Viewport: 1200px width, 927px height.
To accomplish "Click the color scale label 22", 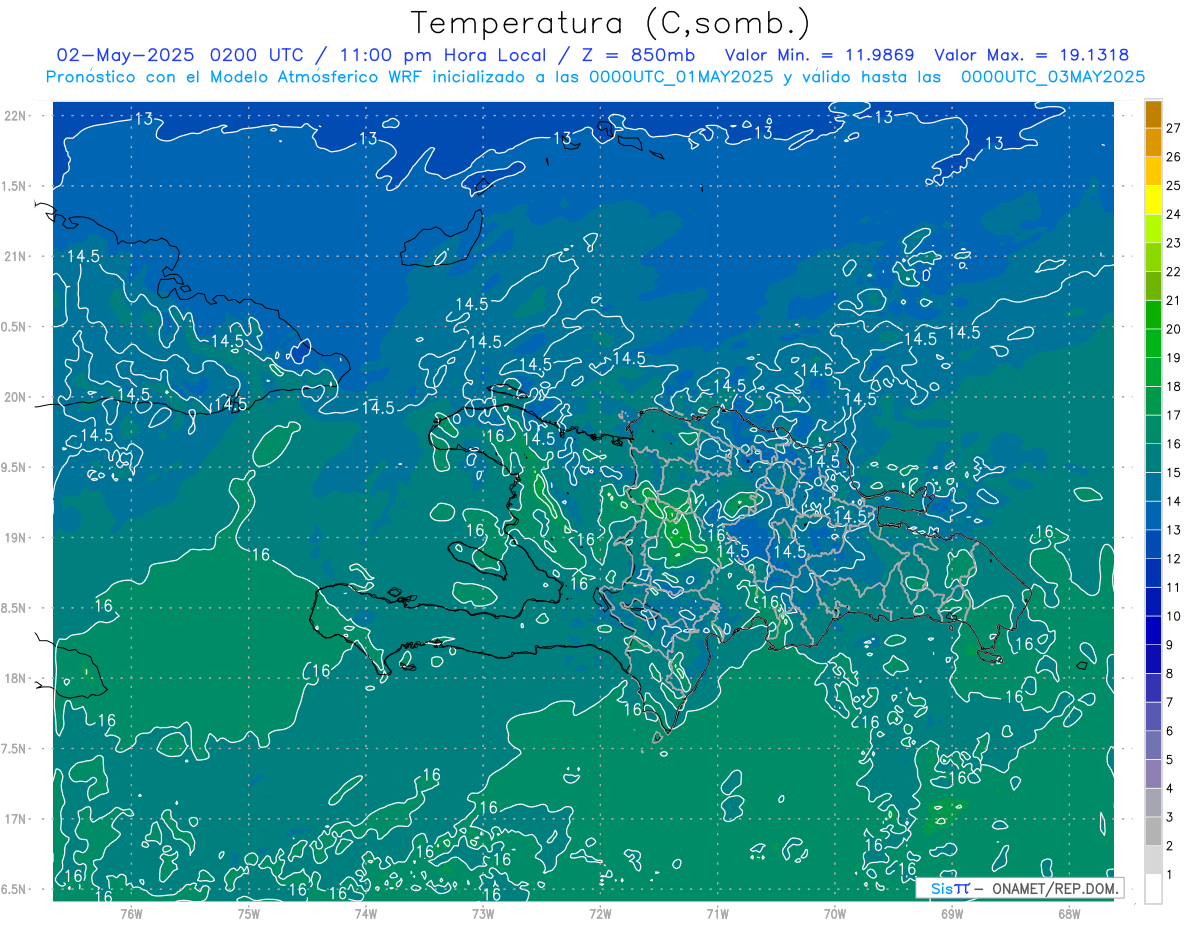I will click(x=1173, y=271).
